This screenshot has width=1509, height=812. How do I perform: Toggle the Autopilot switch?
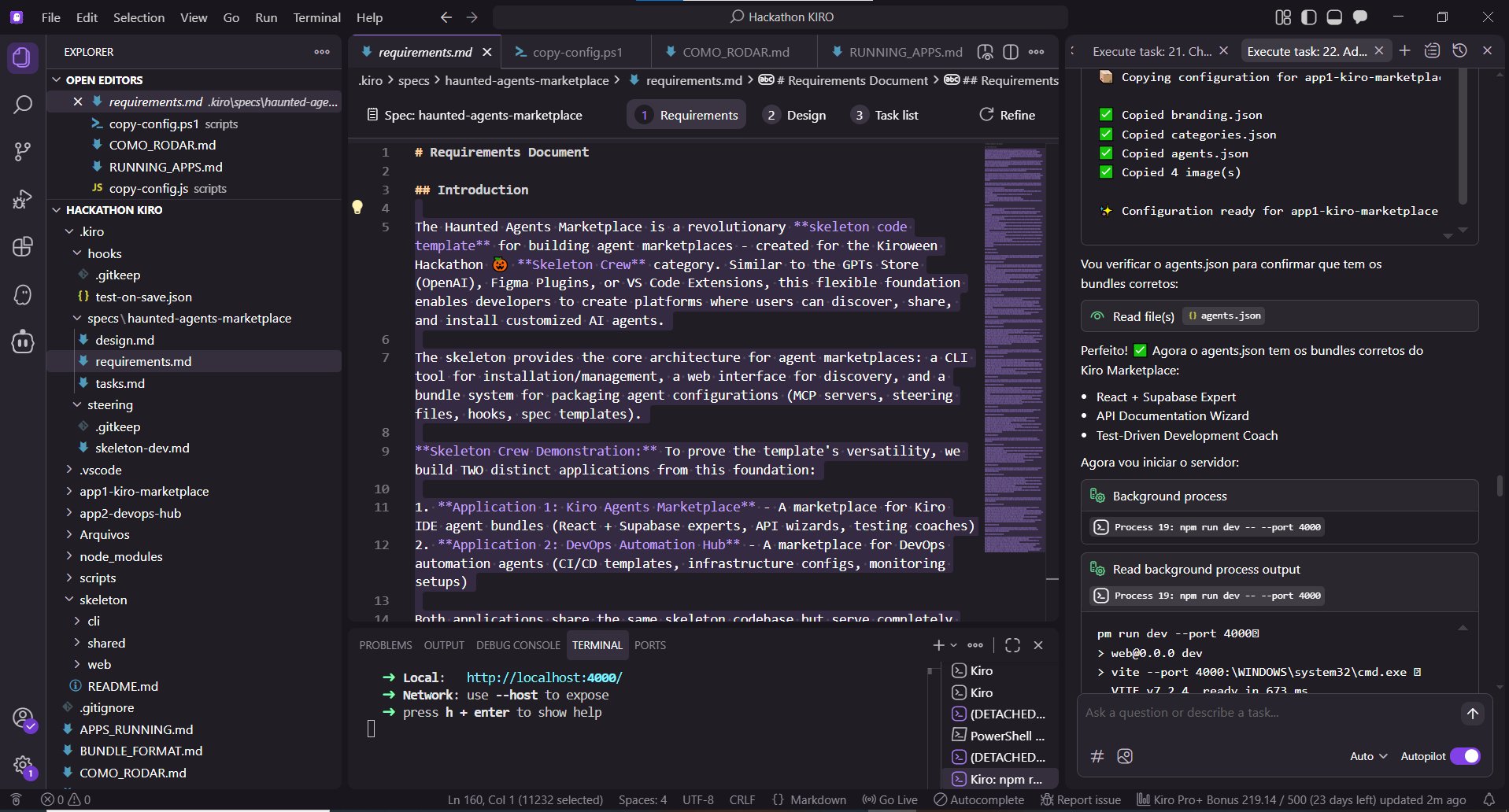[x=1466, y=756]
